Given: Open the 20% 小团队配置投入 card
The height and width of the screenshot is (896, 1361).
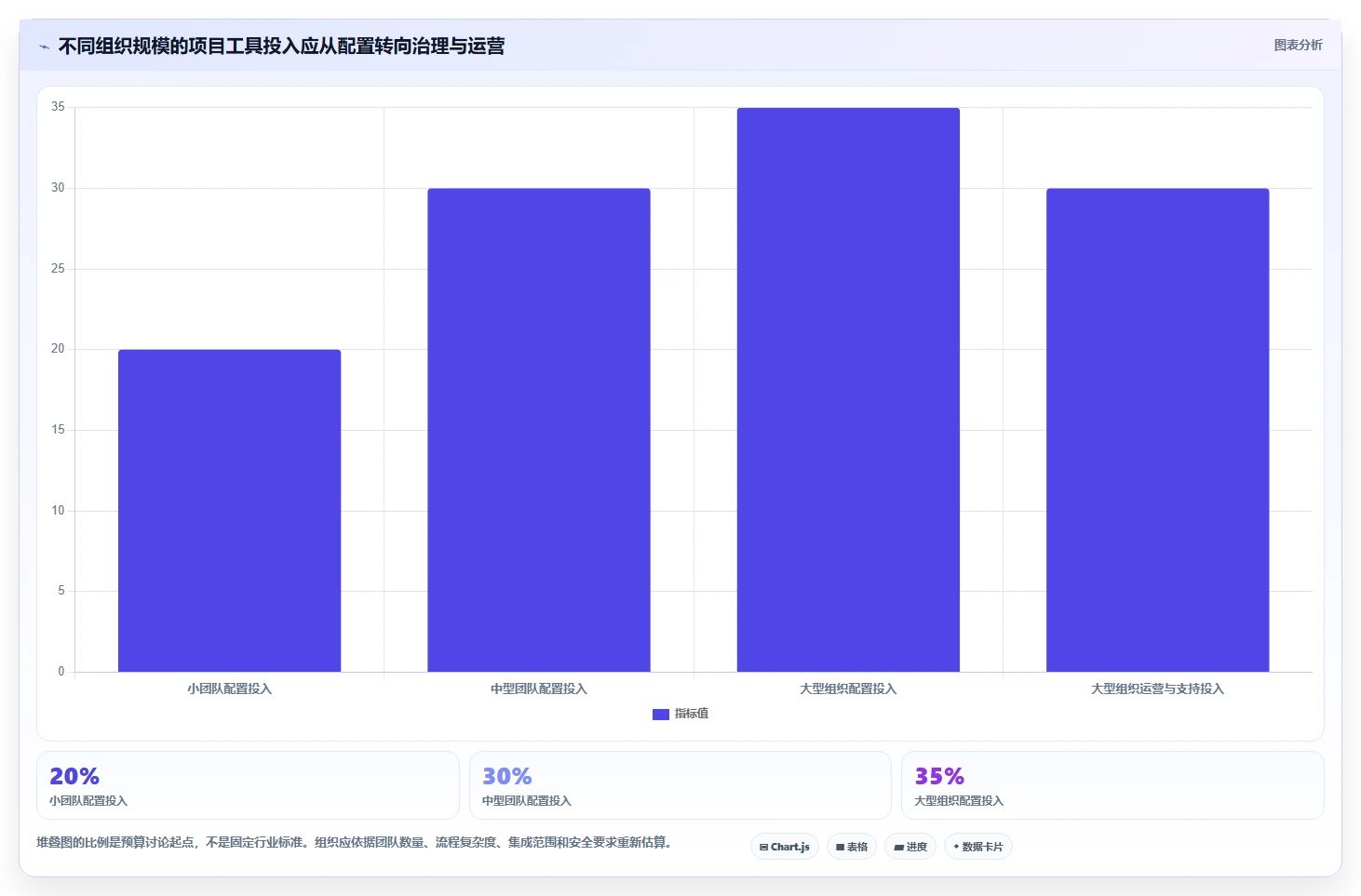Looking at the screenshot, I should 248,785.
